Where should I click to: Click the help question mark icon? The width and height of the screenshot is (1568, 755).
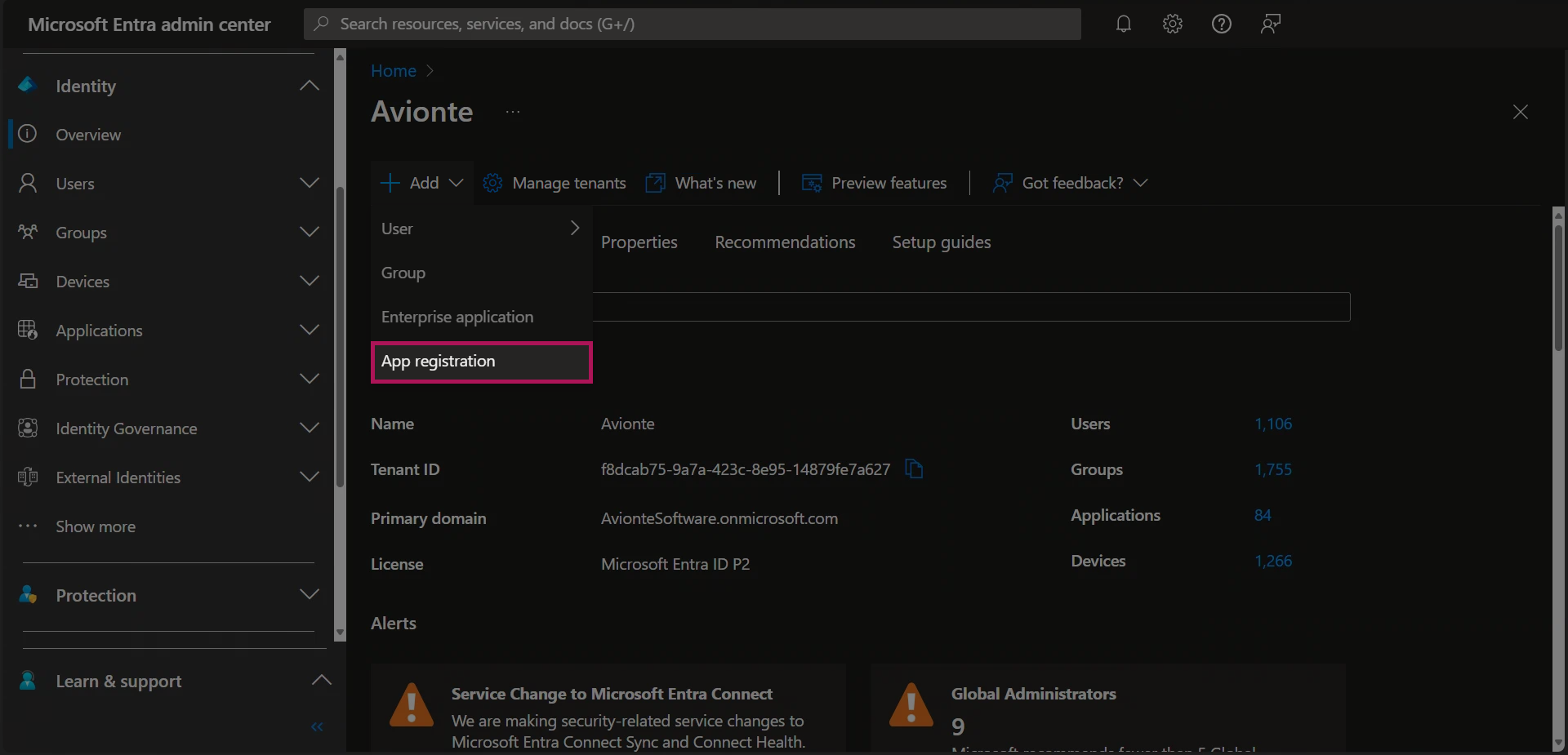pyautogui.click(x=1222, y=24)
